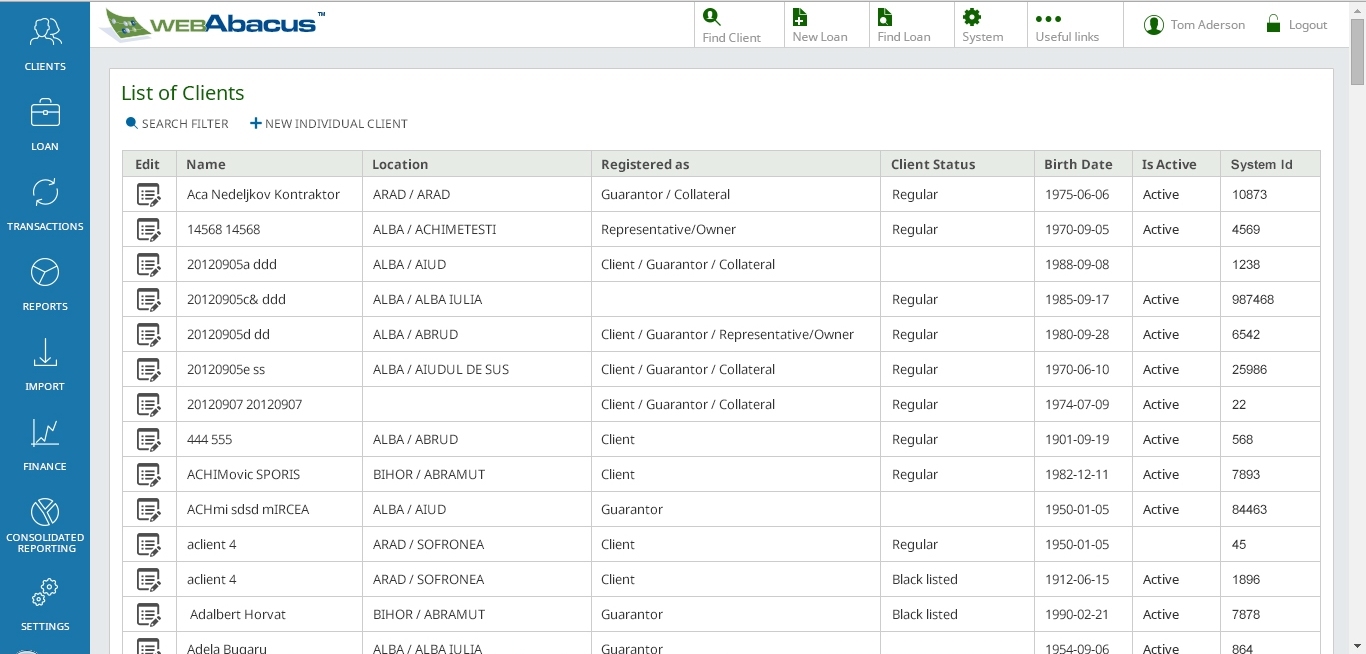This screenshot has width=1366, height=654.
Task: Click the Find Client toolbar item
Action: (731, 25)
